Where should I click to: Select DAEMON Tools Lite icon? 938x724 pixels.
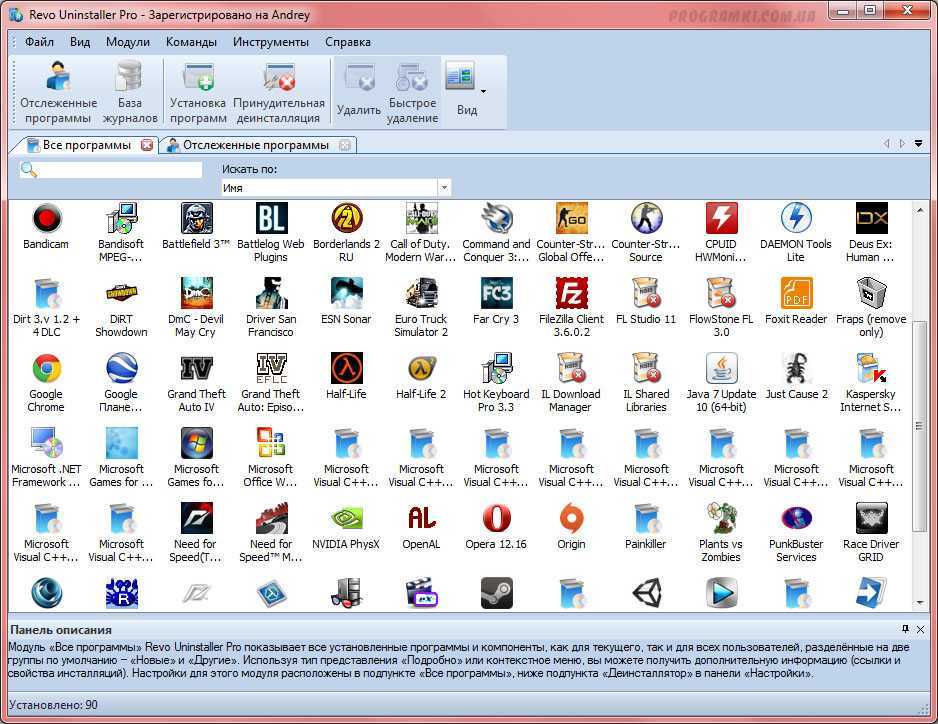[x=796, y=218]
